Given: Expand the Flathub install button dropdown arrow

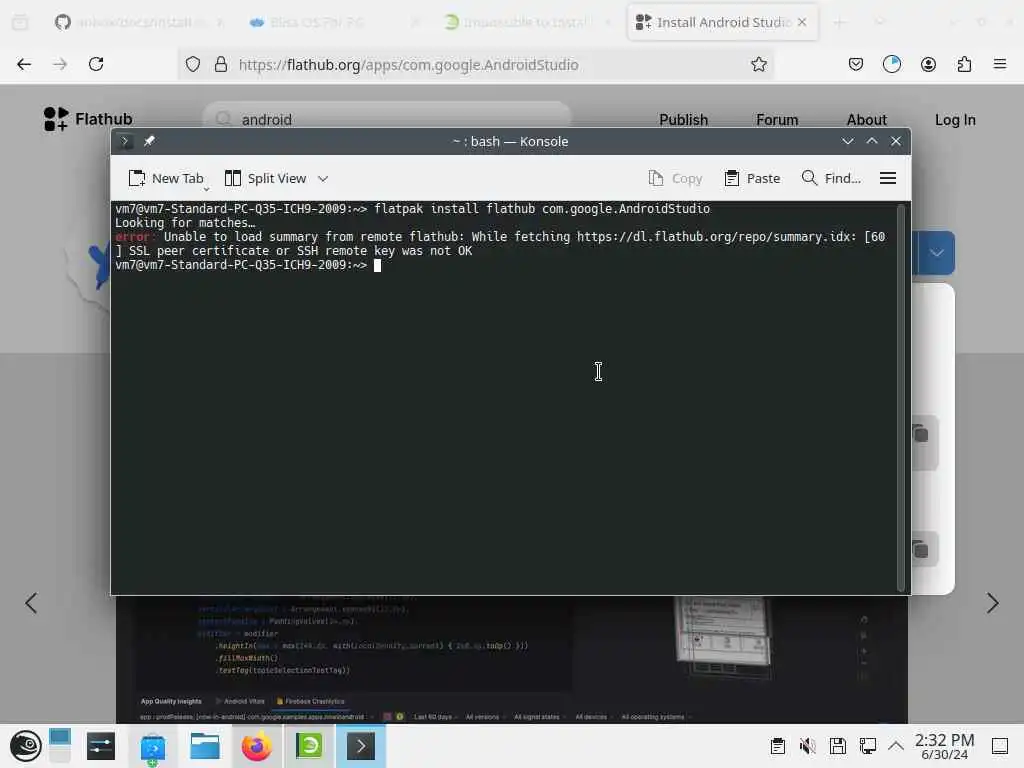Looking at the screenshot, I should point(936,253).
